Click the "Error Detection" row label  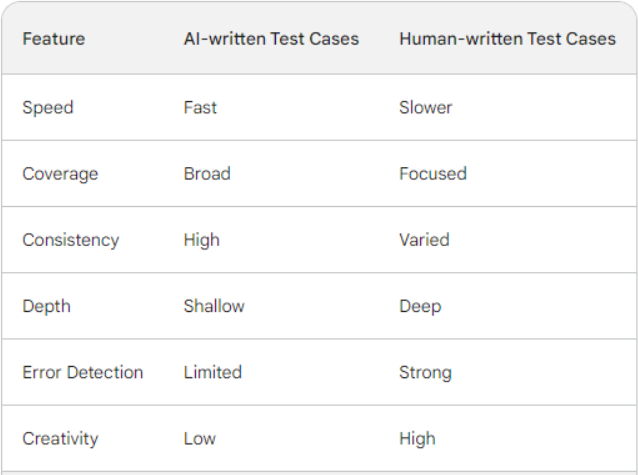point(83,372)
